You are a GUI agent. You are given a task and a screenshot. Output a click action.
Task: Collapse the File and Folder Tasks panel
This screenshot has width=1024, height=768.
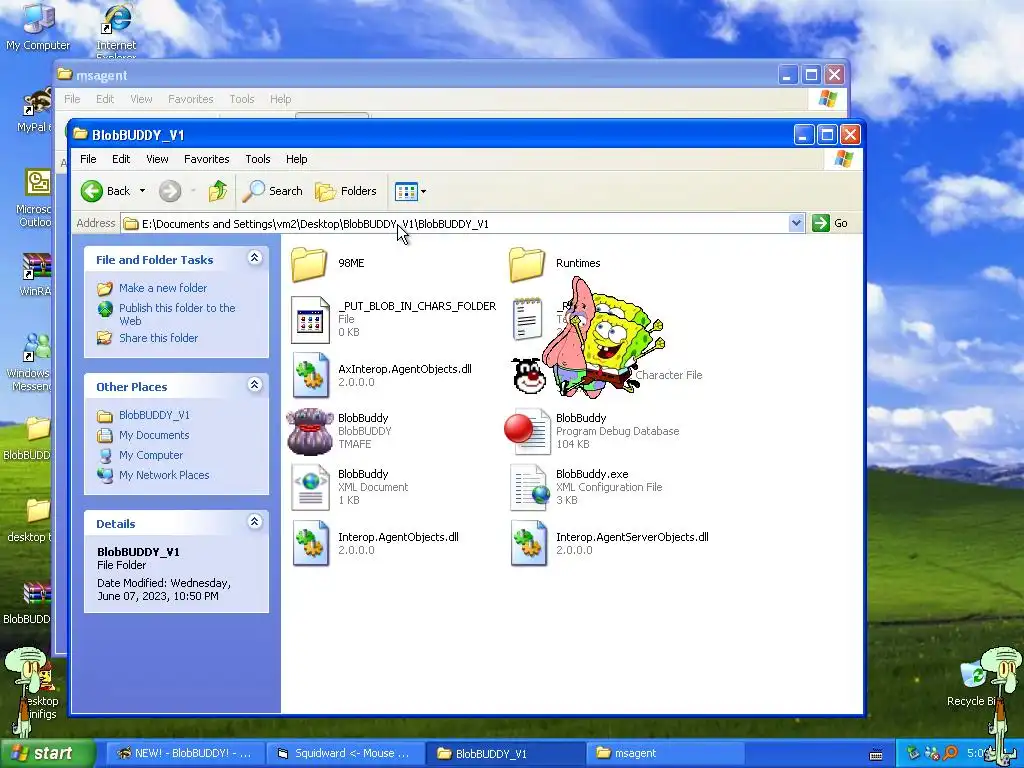click(x=255, y=258)
